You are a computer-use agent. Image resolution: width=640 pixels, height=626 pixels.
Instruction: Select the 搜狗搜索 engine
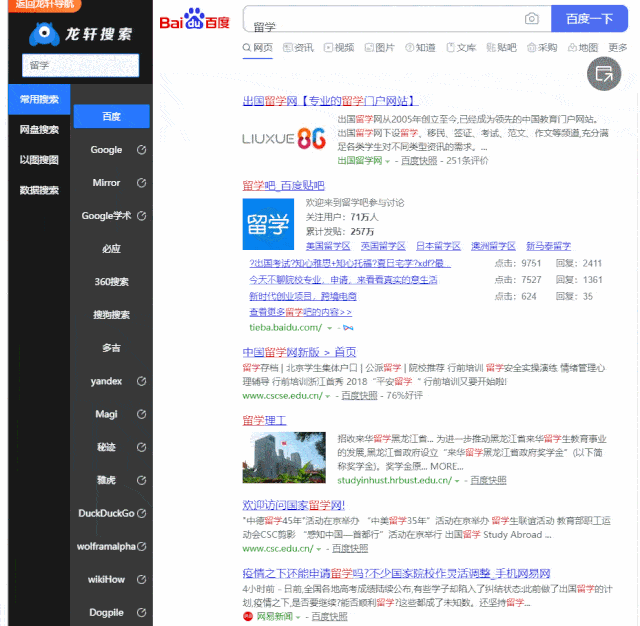111,315
